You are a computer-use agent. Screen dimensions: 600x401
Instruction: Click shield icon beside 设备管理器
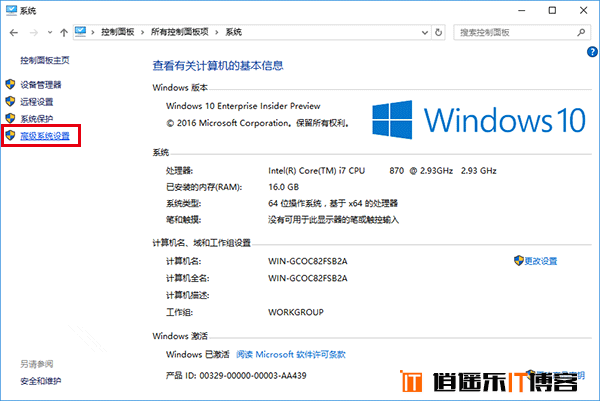pyautogui.click(x=10, y=84)
